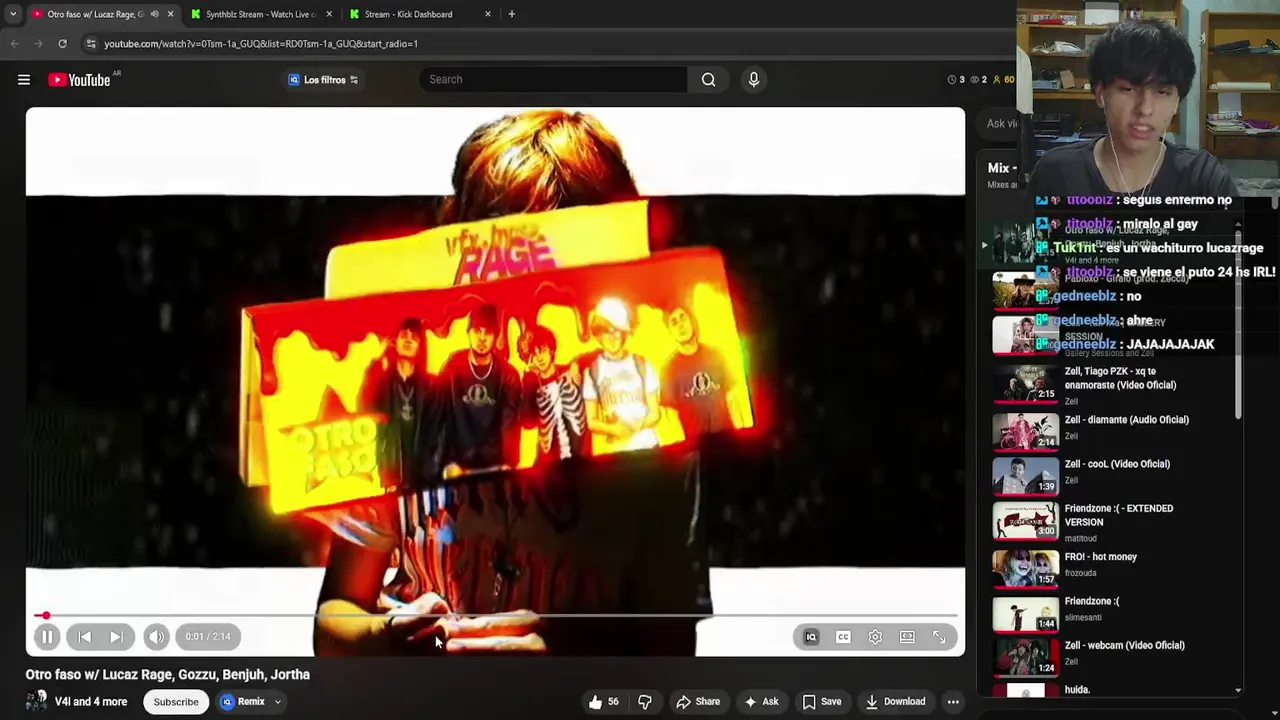
Task: Select 'huida.' from the mix playlist
Action: (x=1077, y=689)
